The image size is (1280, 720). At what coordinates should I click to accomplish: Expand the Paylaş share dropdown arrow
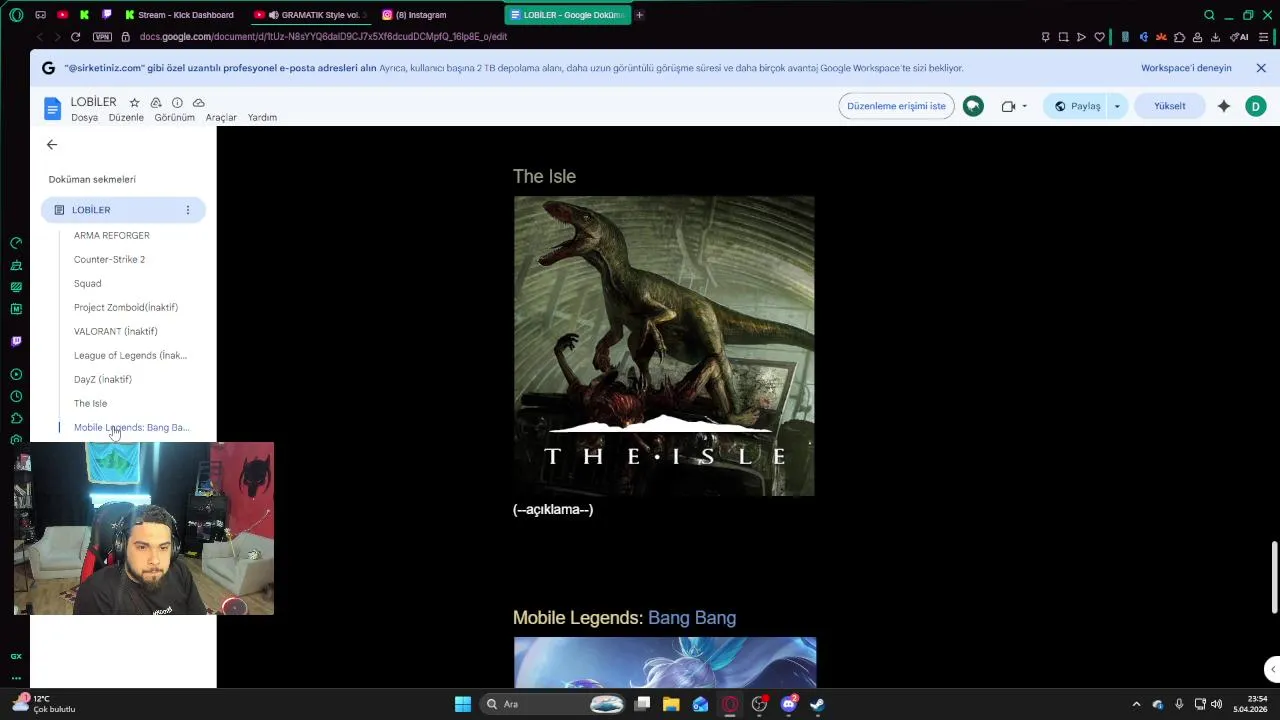[x=1117, y=106]
